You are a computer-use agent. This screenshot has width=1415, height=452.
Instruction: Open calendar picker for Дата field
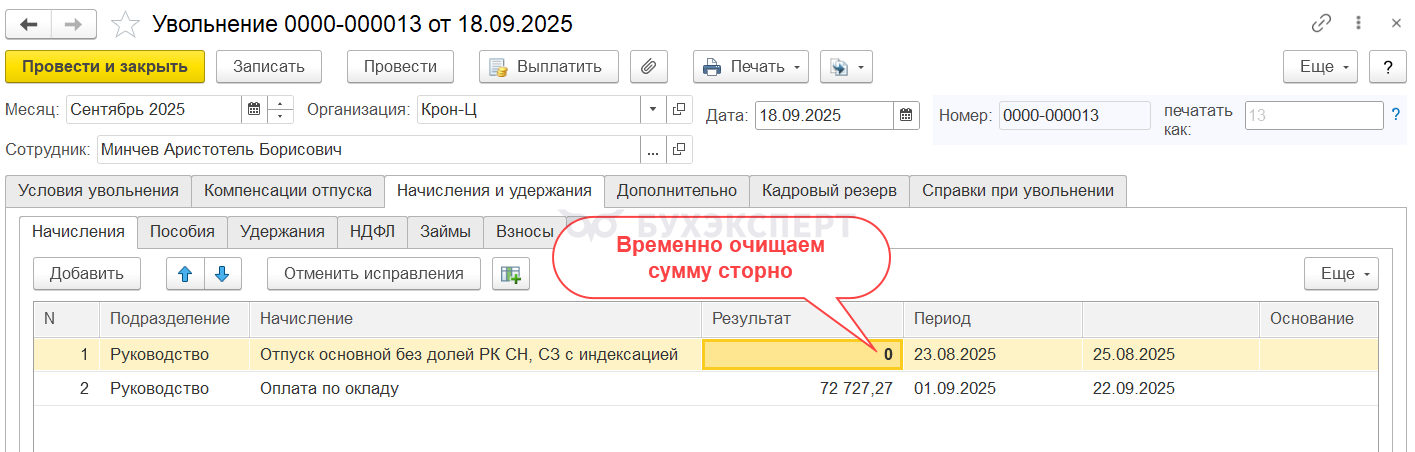pyautogui.click(x=906, y=115)
